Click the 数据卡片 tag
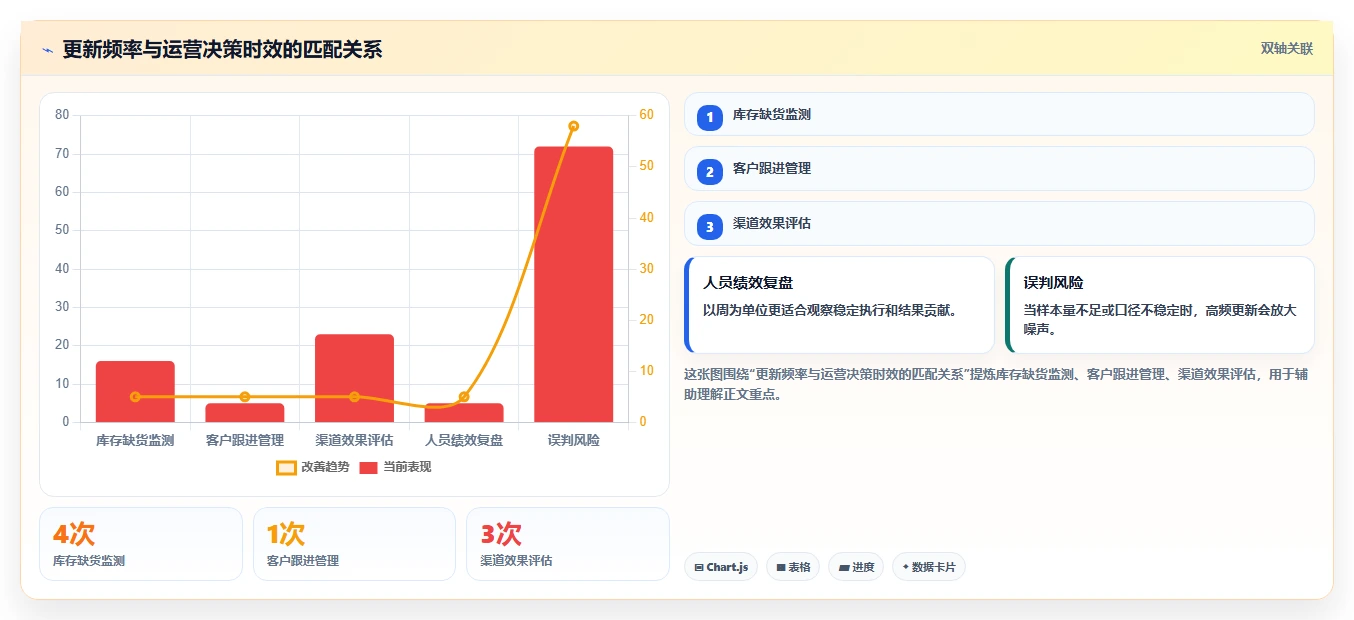The image size is (1354, 620). [929, 567]
